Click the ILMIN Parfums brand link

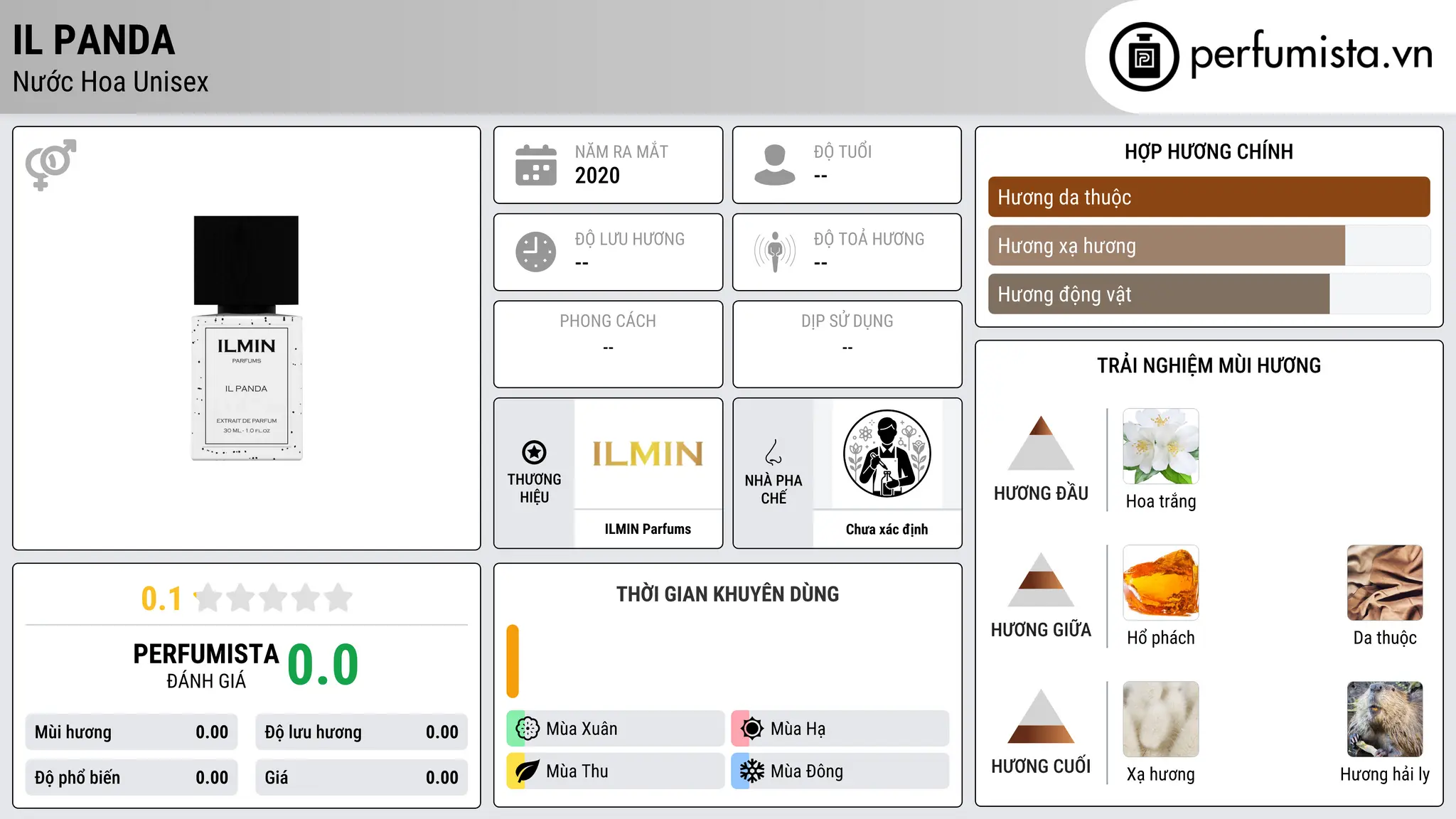point(648,529)
